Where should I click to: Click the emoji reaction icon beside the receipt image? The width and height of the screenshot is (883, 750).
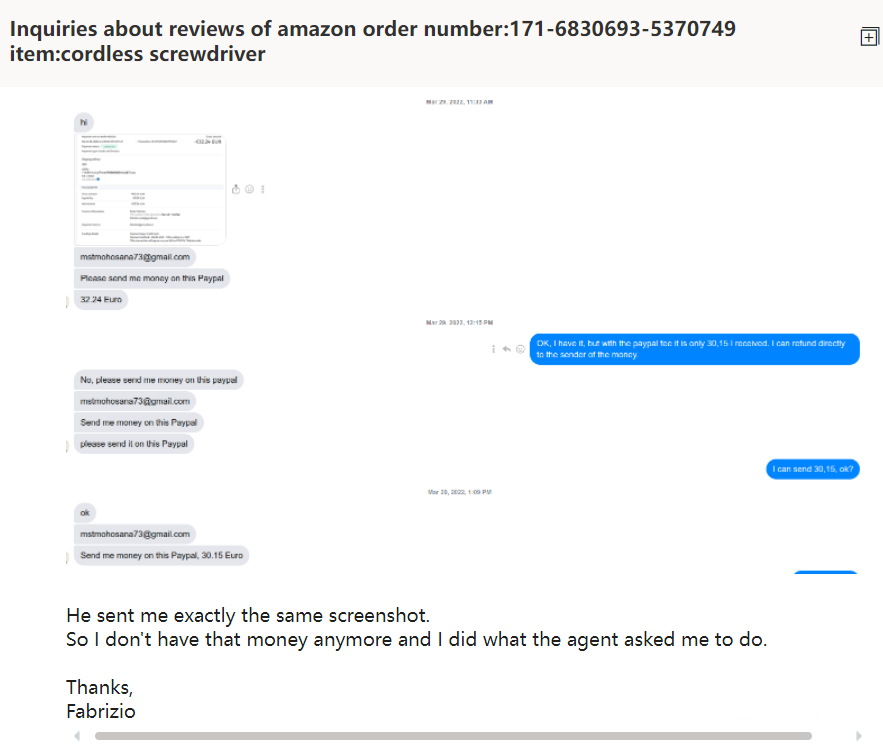tap(249, 189)
